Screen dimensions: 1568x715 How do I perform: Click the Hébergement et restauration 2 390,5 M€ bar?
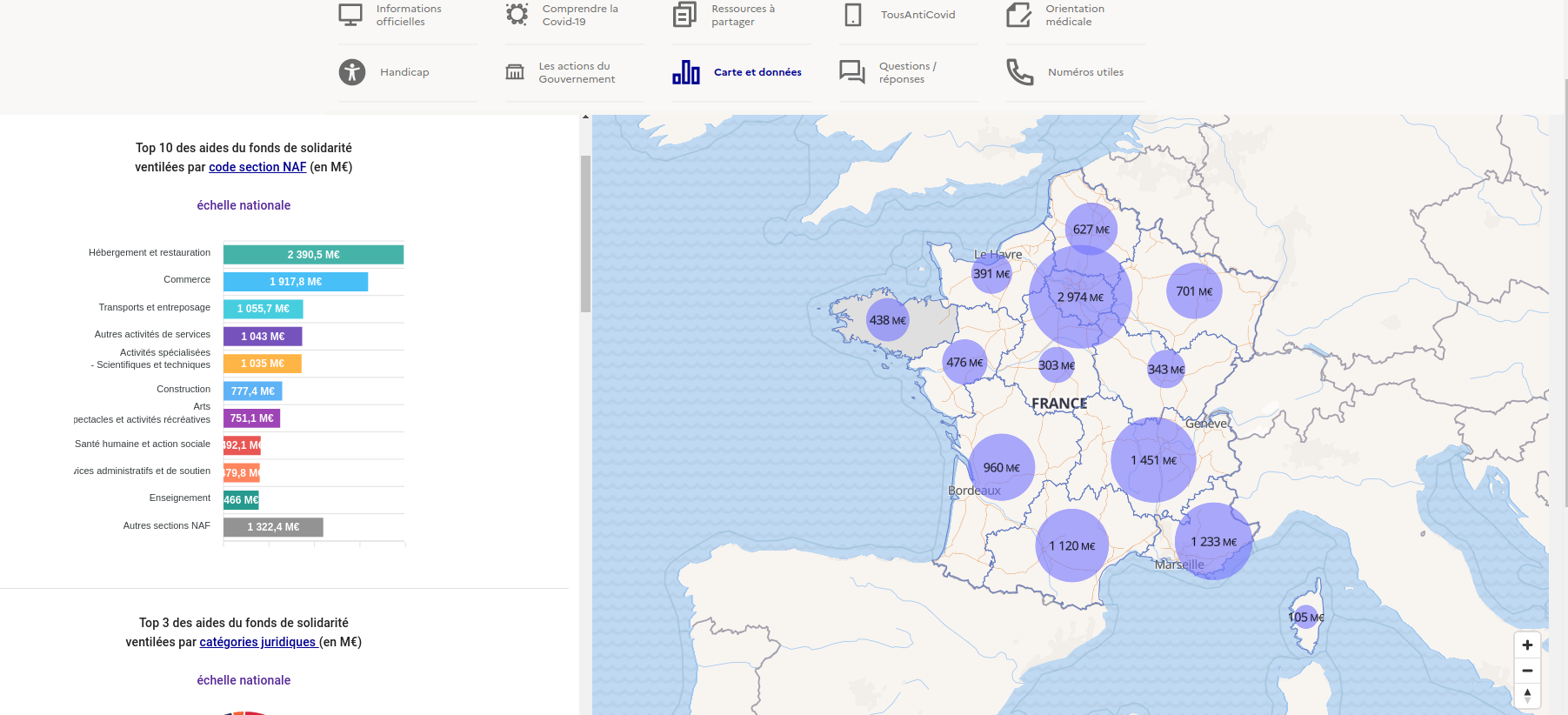[313, 255]
